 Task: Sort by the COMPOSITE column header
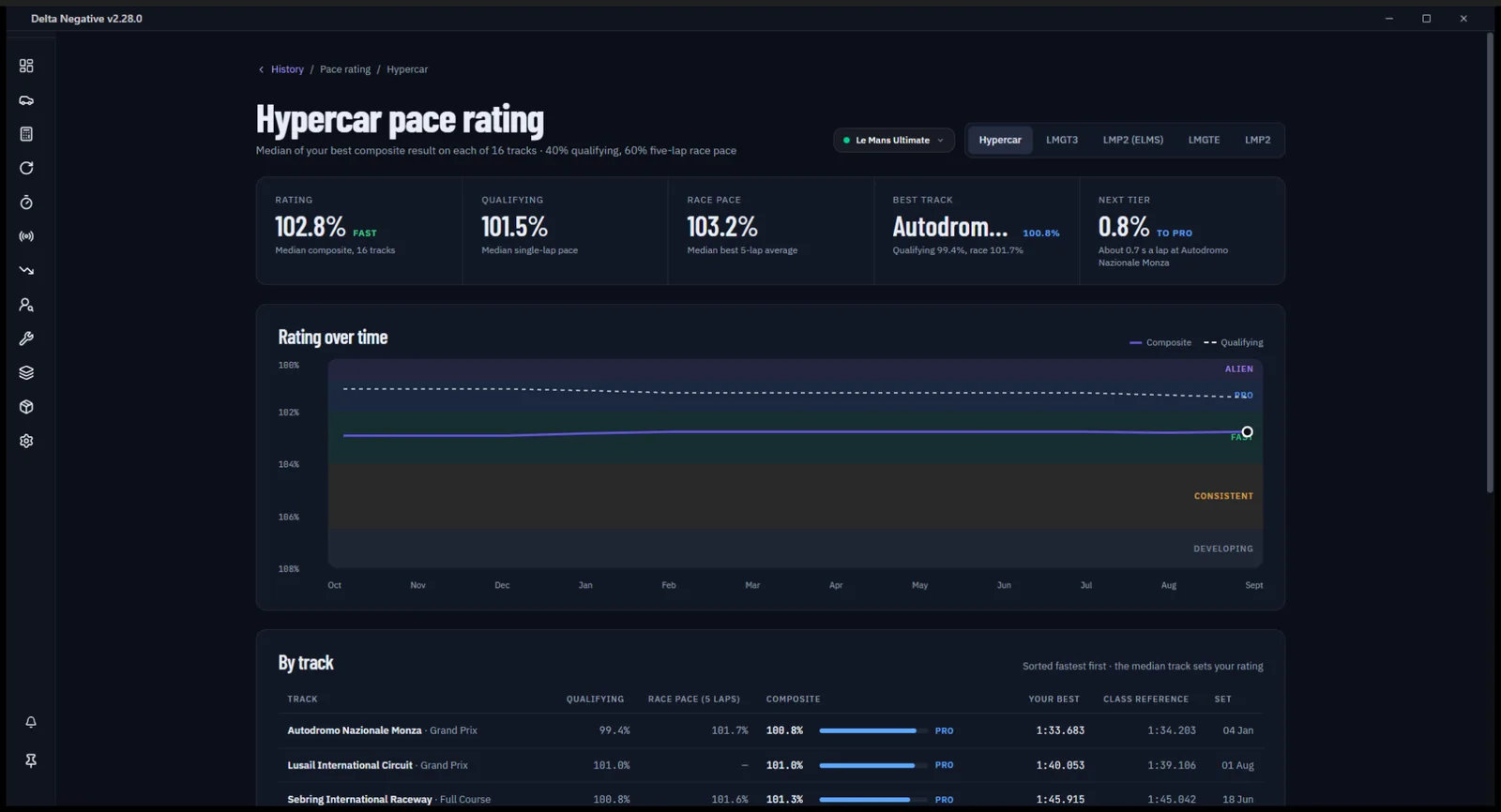[x=793, y=699]
